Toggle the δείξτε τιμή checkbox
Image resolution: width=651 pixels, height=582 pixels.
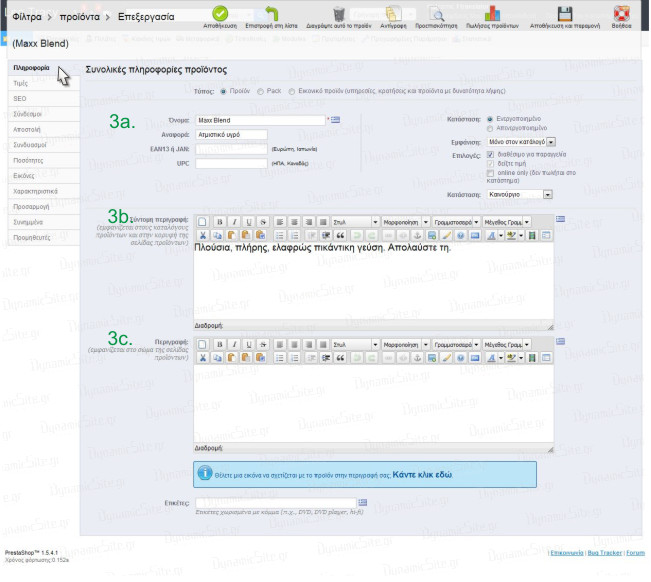[x=490, y=164]
